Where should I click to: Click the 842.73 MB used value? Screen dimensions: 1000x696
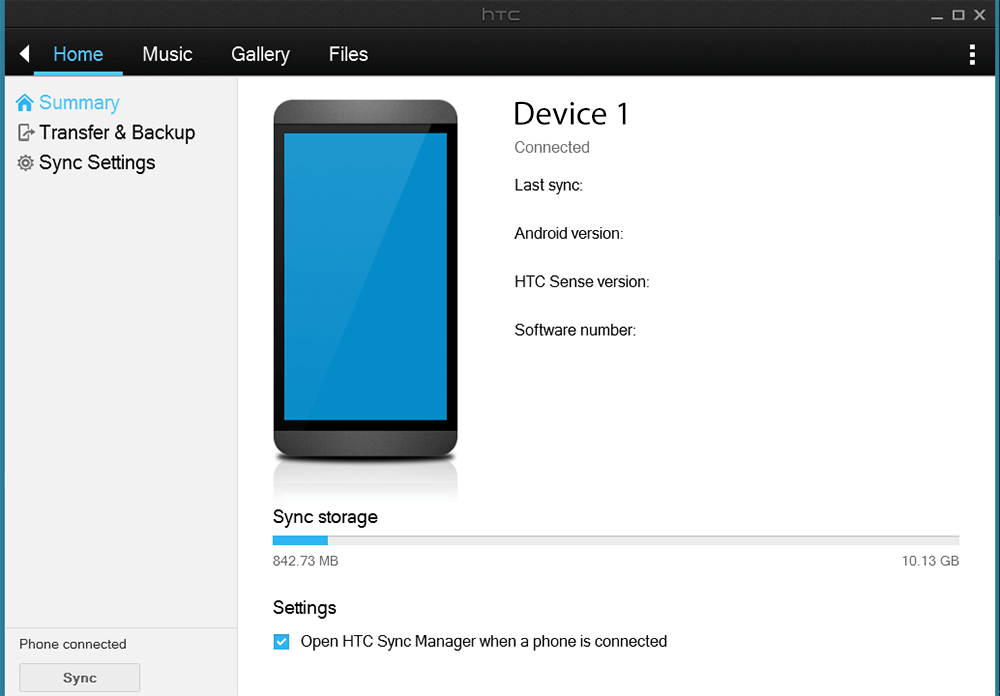pos(305,561)
